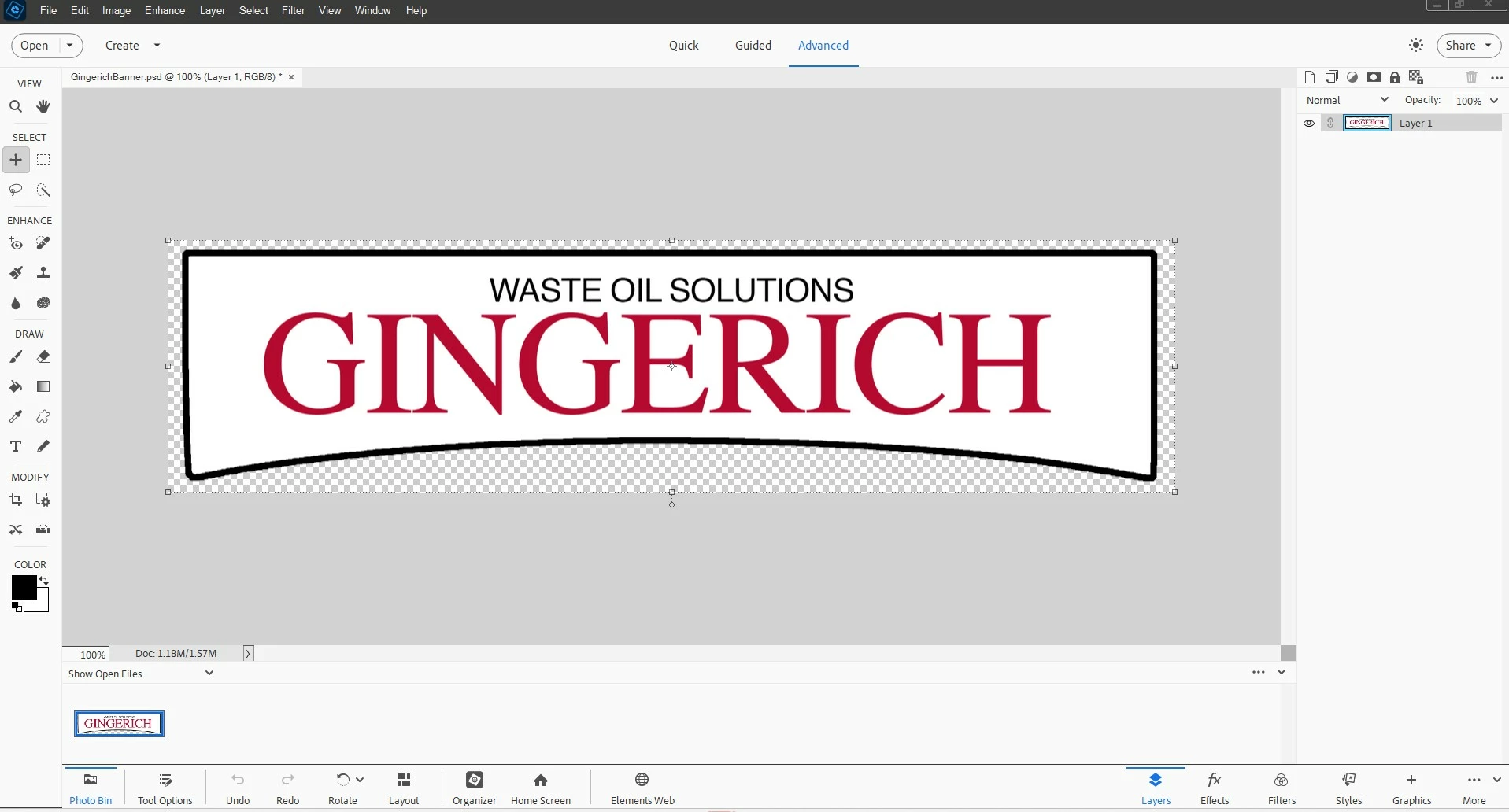
Task: Click the Layout button
Action: point(404,788)
